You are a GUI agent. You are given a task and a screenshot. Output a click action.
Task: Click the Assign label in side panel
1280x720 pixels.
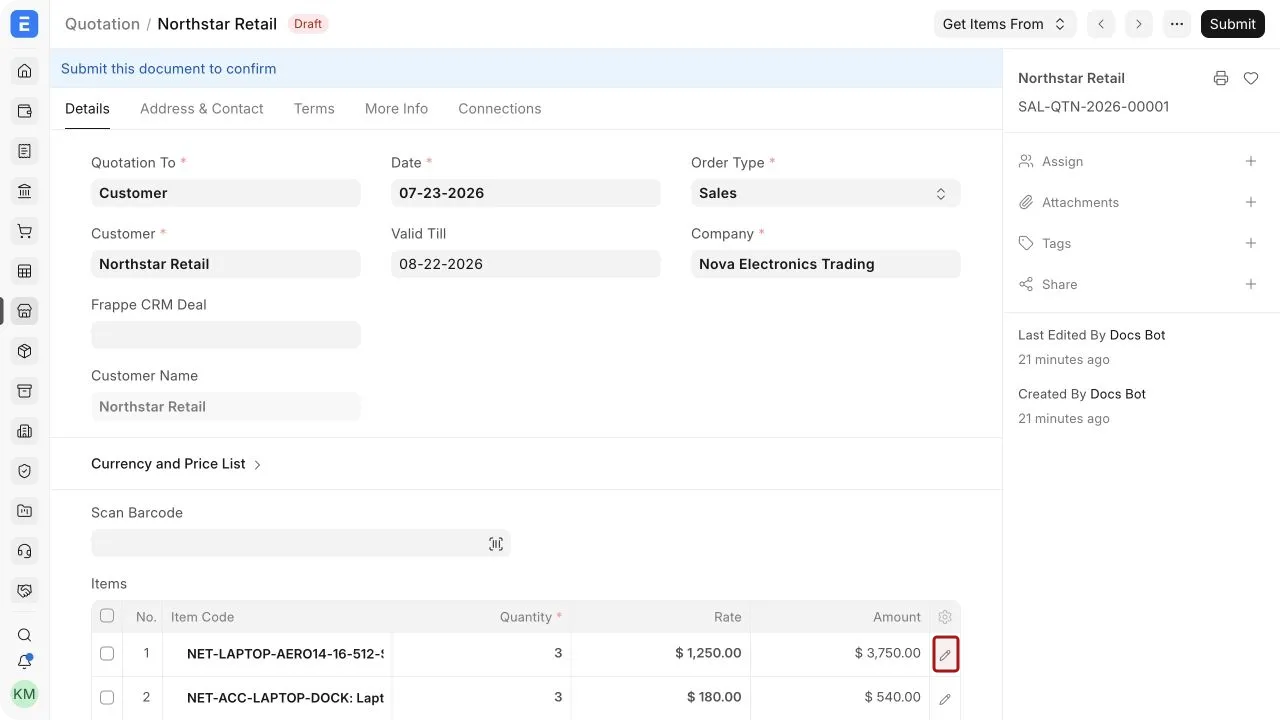(x=1062, y=161)
